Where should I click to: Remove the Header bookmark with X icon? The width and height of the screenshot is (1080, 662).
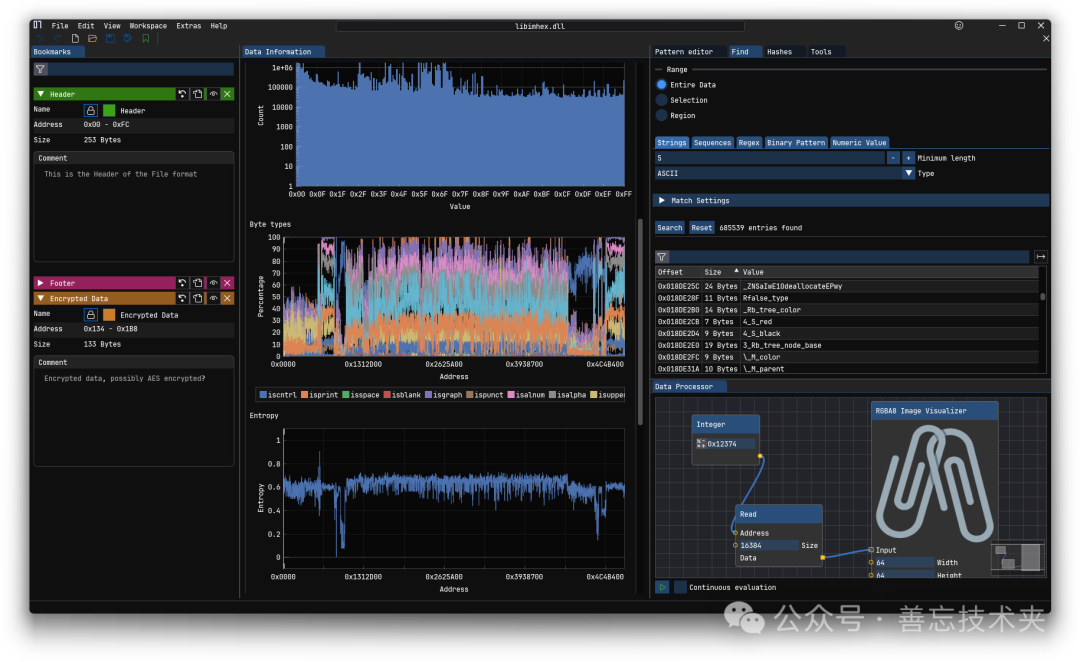(227, 94)
